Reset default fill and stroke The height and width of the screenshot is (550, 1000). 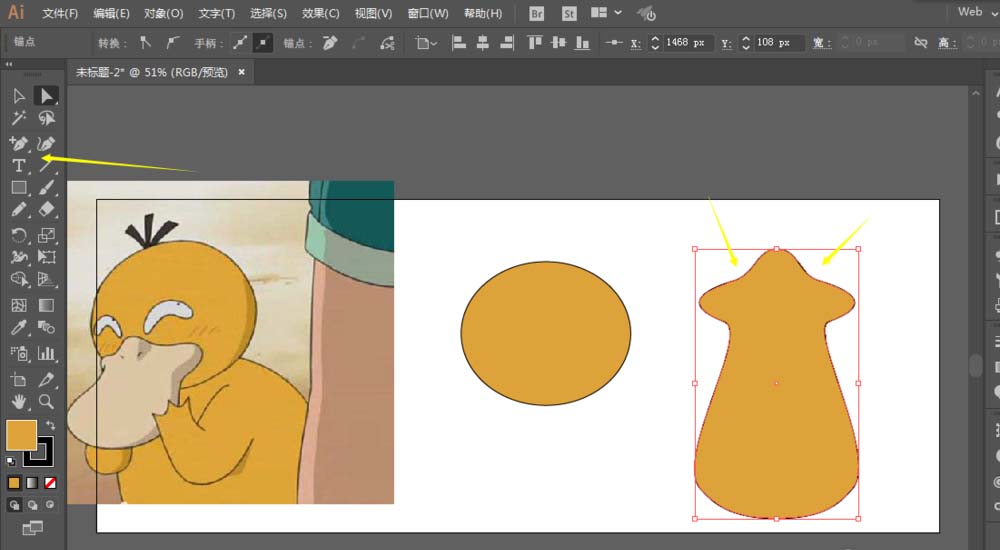click(x=11, y=461)
